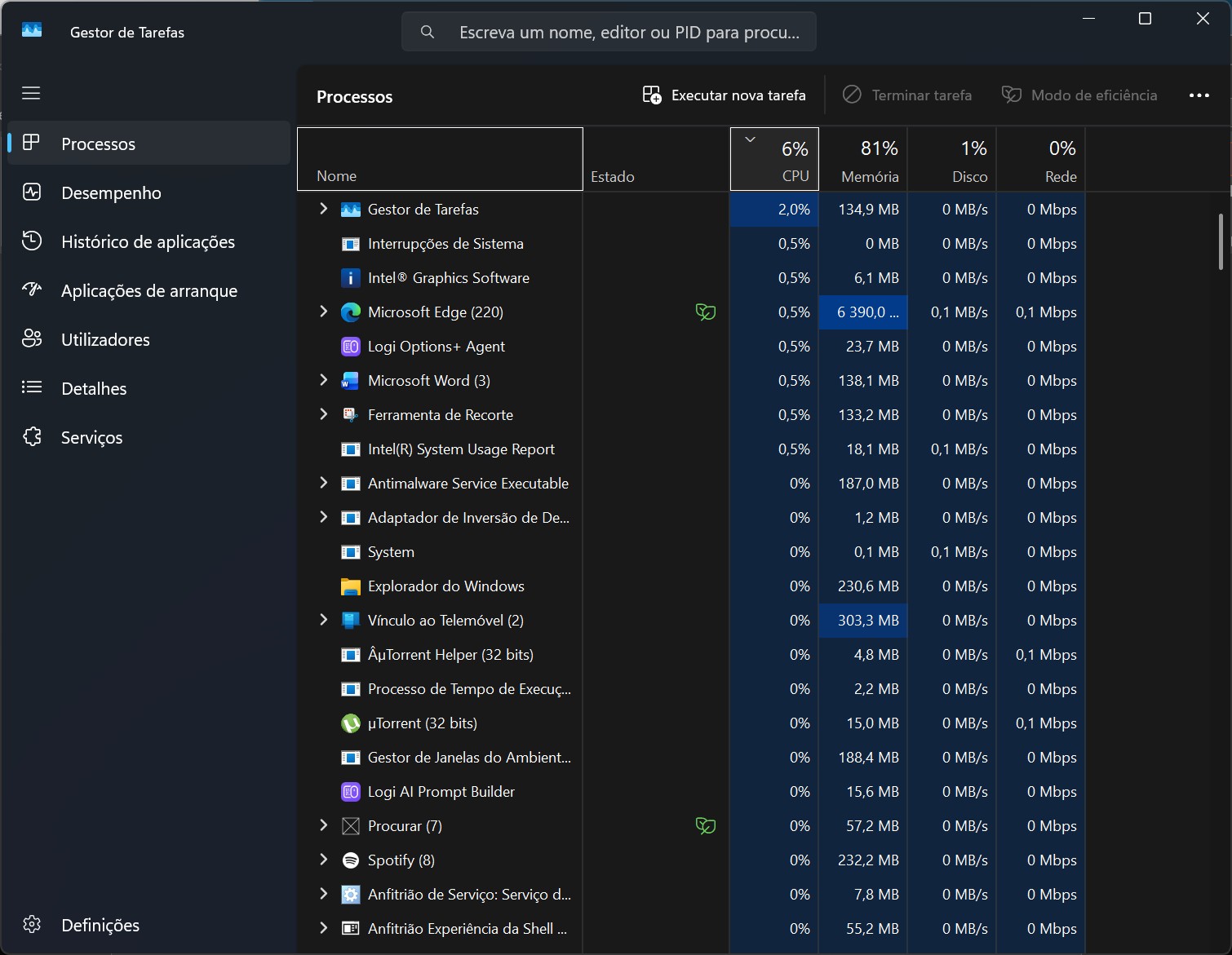This screenshot has width=1232, height=955.
Task: Expand the Procurar (7) process group
Action: [x=324, y=825]
